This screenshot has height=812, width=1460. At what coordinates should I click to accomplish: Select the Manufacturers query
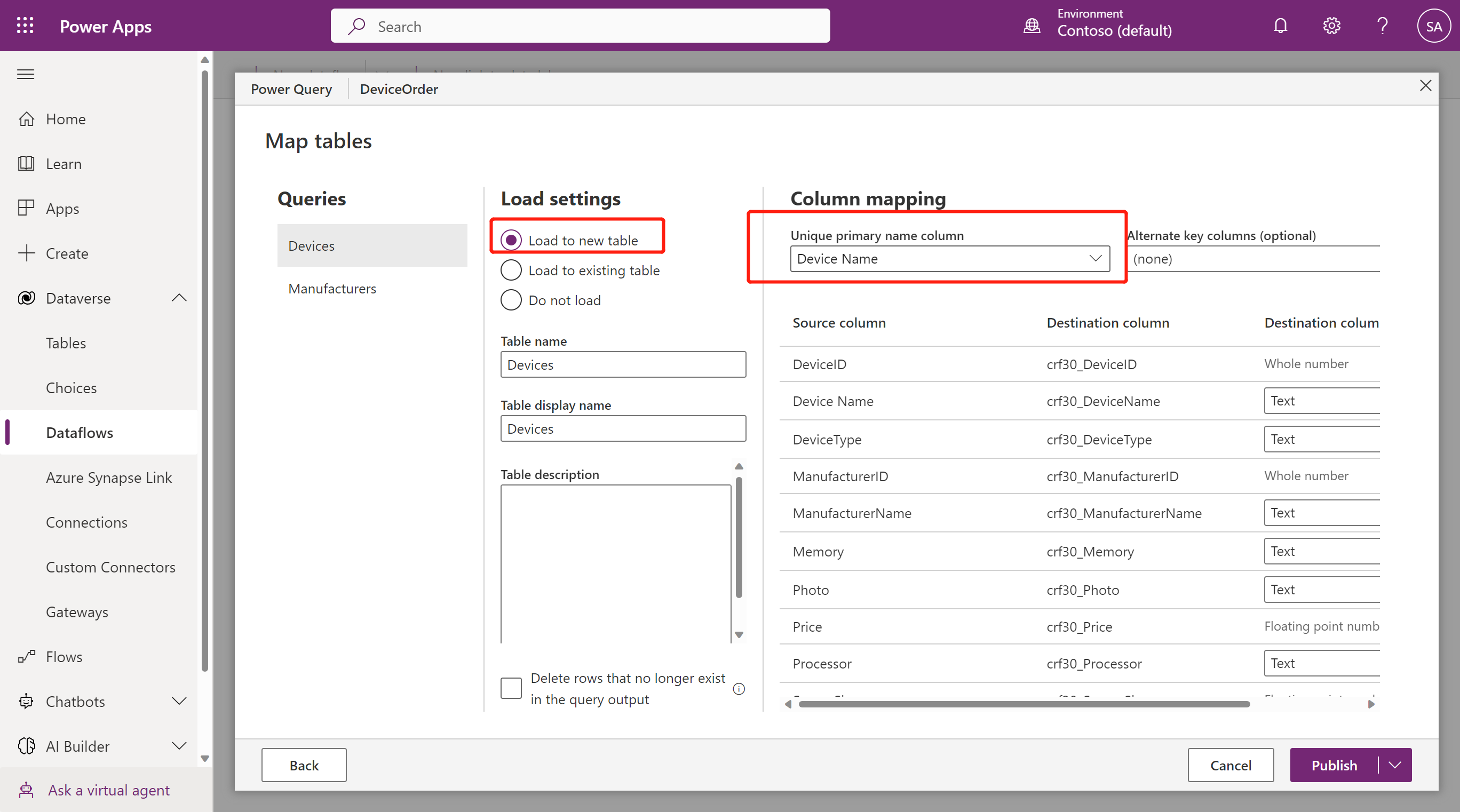(332, 289)
